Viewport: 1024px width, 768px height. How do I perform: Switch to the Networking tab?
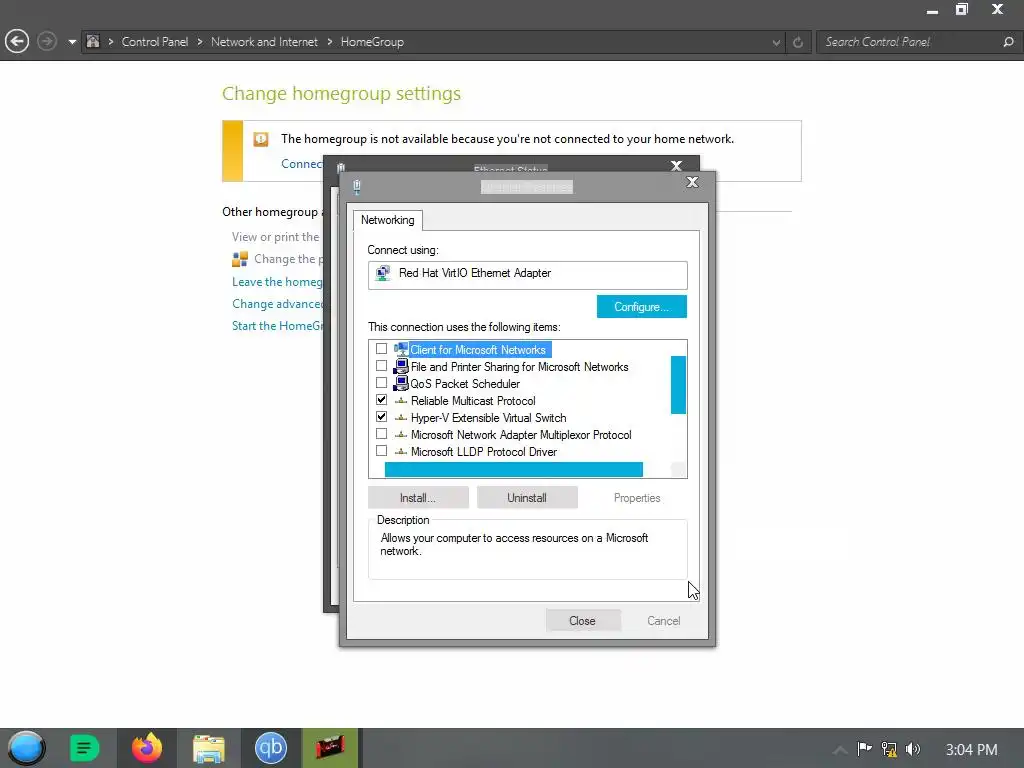click(387, 220)
